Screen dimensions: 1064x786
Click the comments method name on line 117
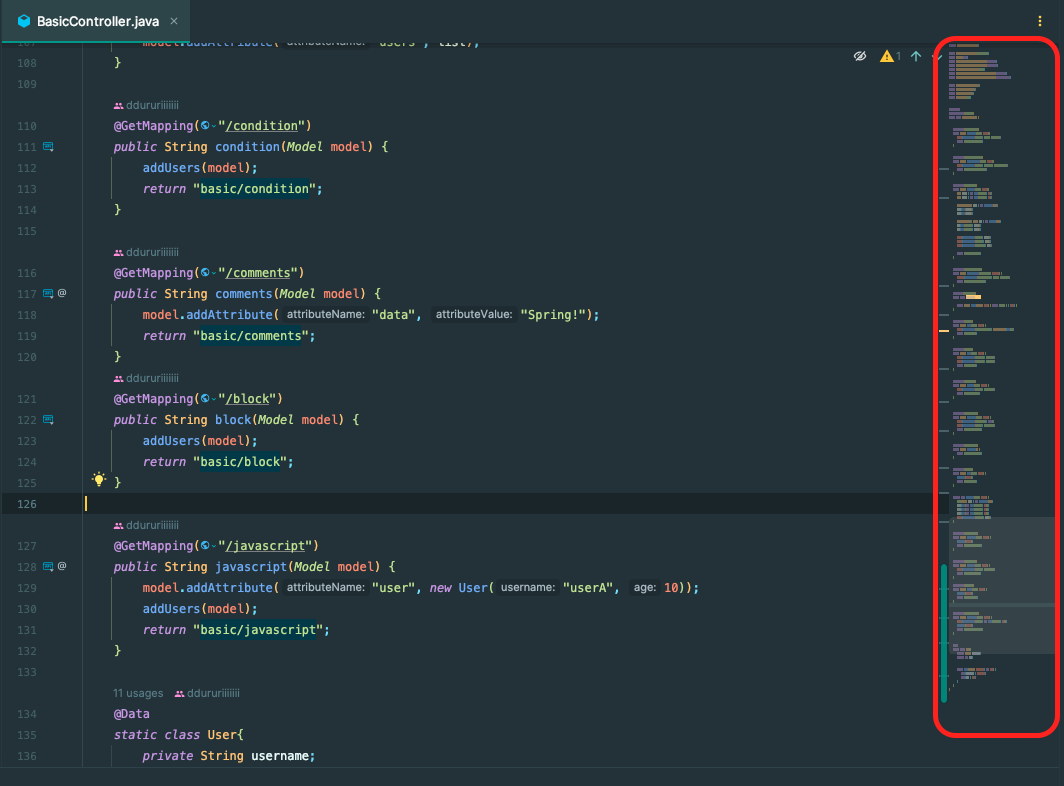pyautogui.click(x=244, y=294)
